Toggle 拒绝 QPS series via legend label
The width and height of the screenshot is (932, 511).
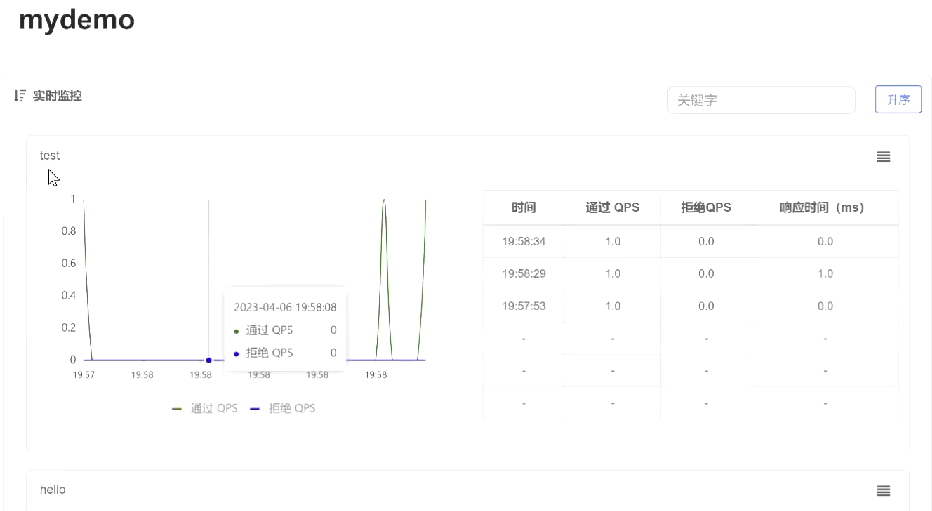[291, 409]
